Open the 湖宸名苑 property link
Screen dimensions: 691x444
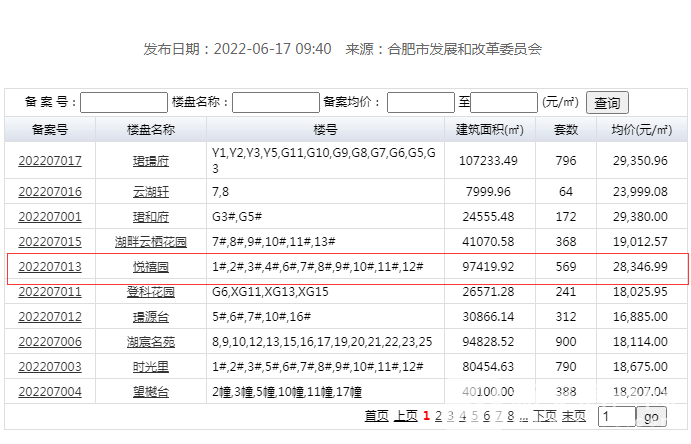pyautogui.click(x=151, y=342)
